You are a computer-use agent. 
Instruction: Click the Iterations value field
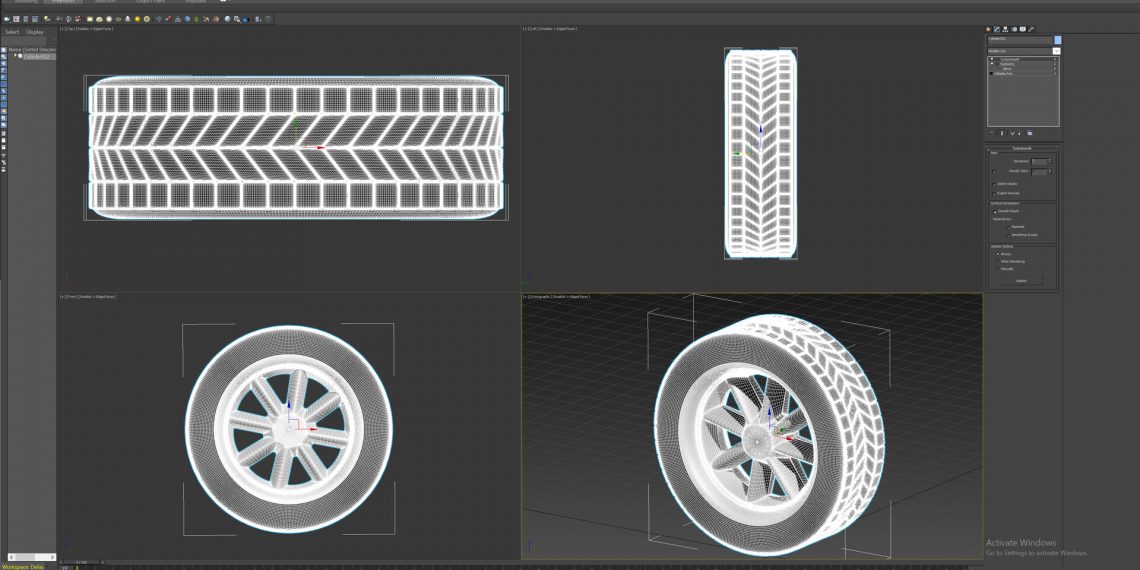pyautogui.click(x=1039, y=161)
